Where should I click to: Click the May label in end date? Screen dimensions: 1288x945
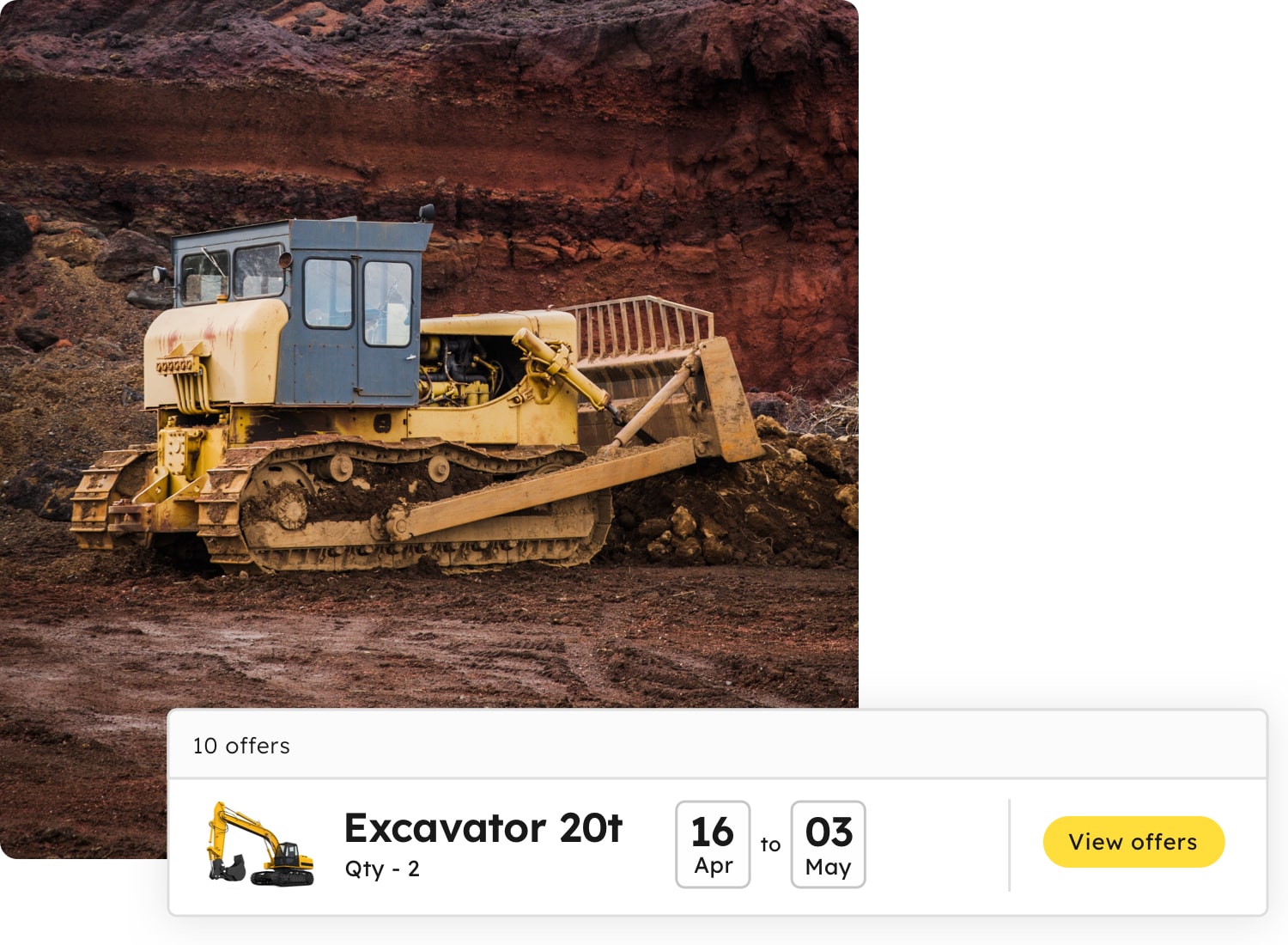click(828, 868)
